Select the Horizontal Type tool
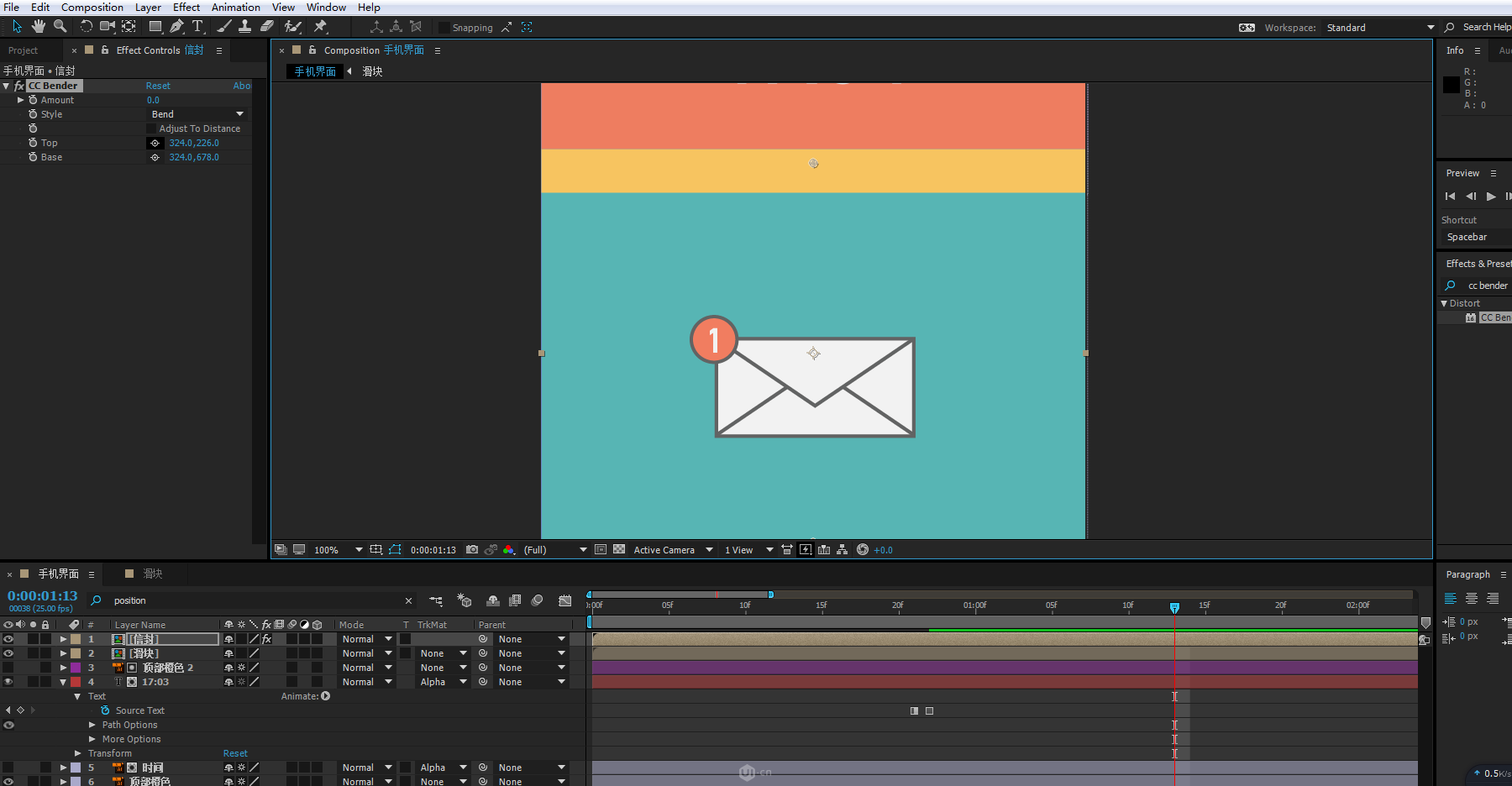This screenshot has width=1512, height=786. pos(197,27)
